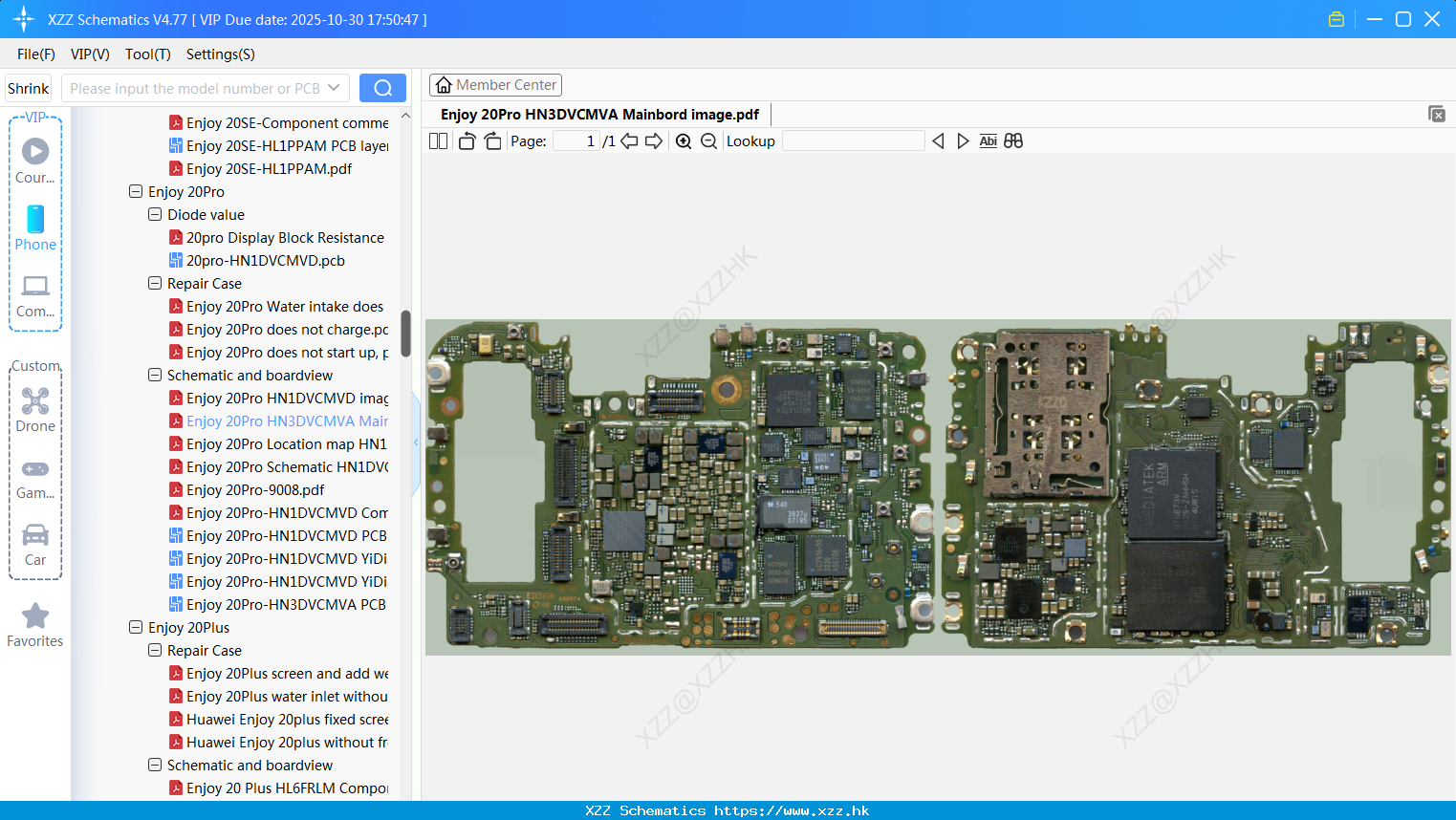Screen dimensions: 1456x820
Task: Toggle two-page view icon in PDF toolbar
Action: click(439, 140)
